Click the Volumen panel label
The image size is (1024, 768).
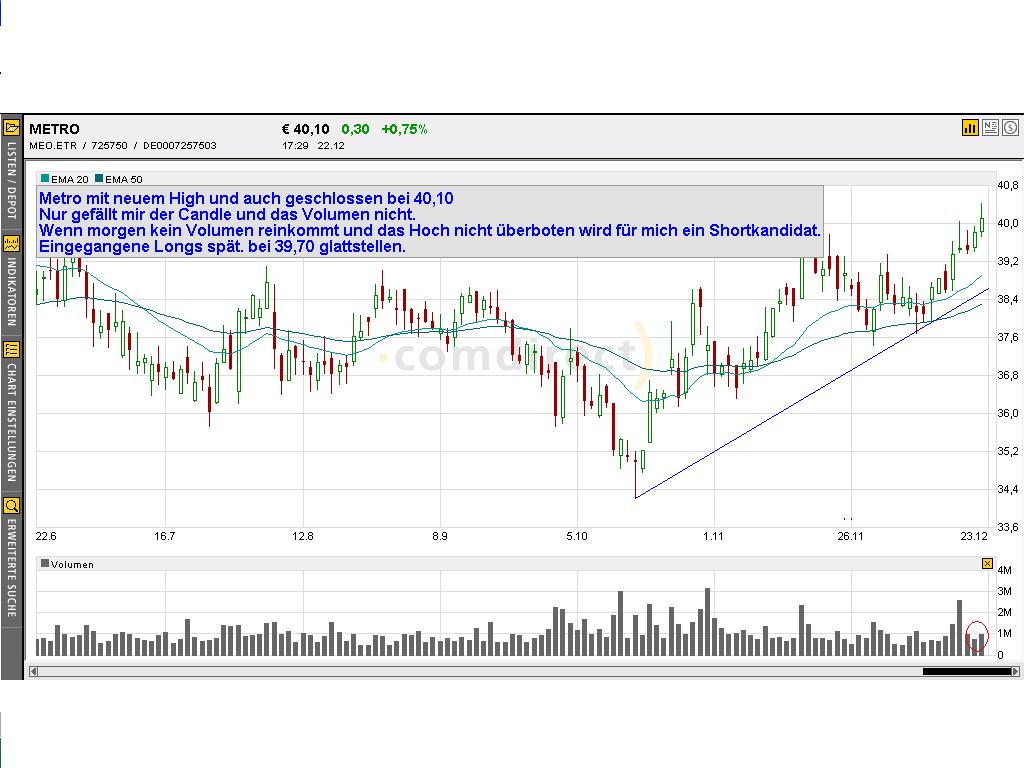(72, 564)
